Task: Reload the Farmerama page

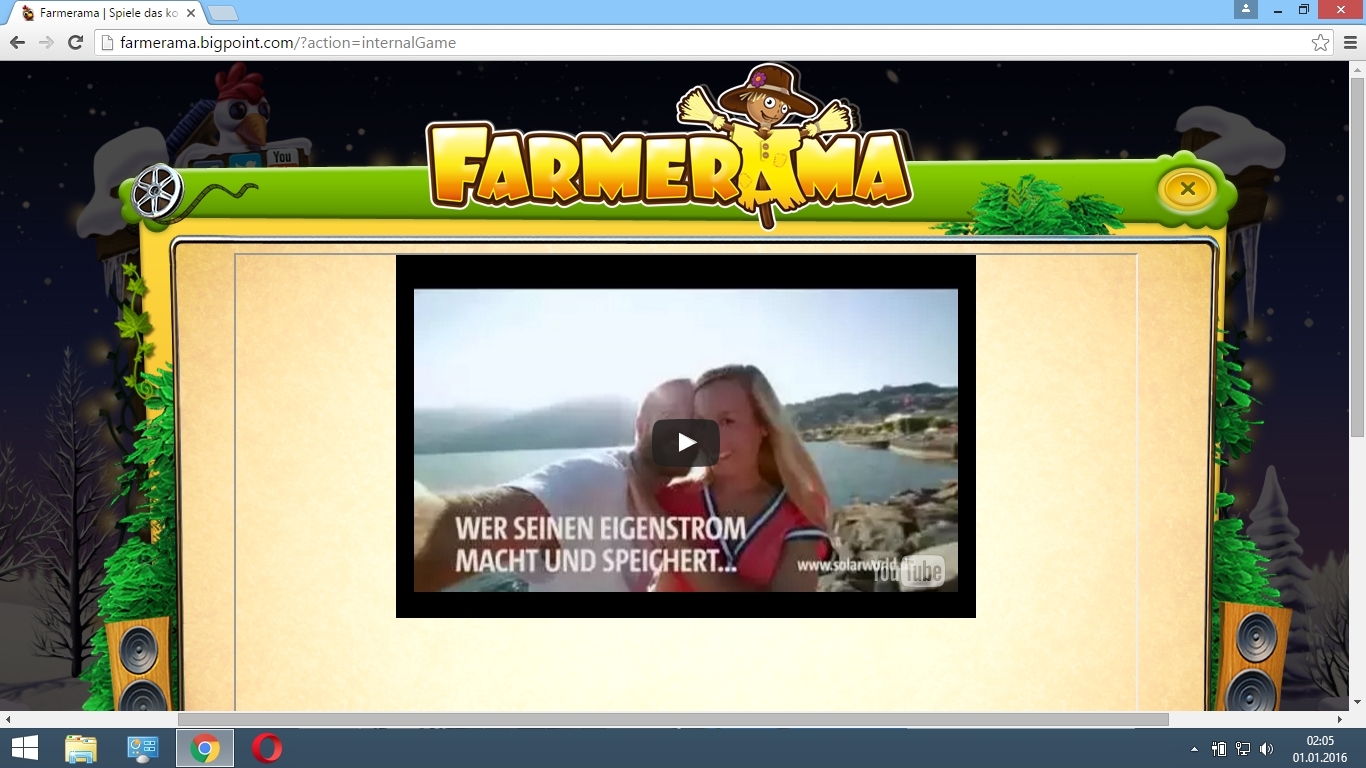Action: [75, 43]
